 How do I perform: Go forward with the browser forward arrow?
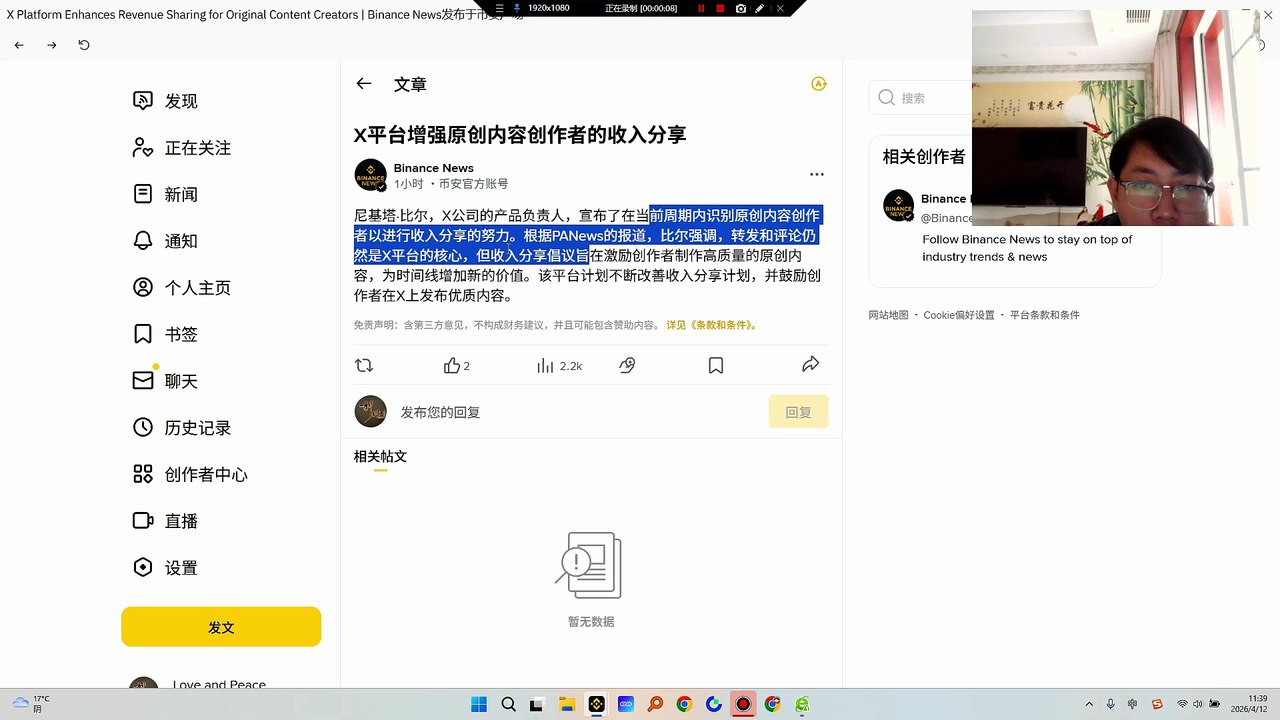tap(52, 45)
